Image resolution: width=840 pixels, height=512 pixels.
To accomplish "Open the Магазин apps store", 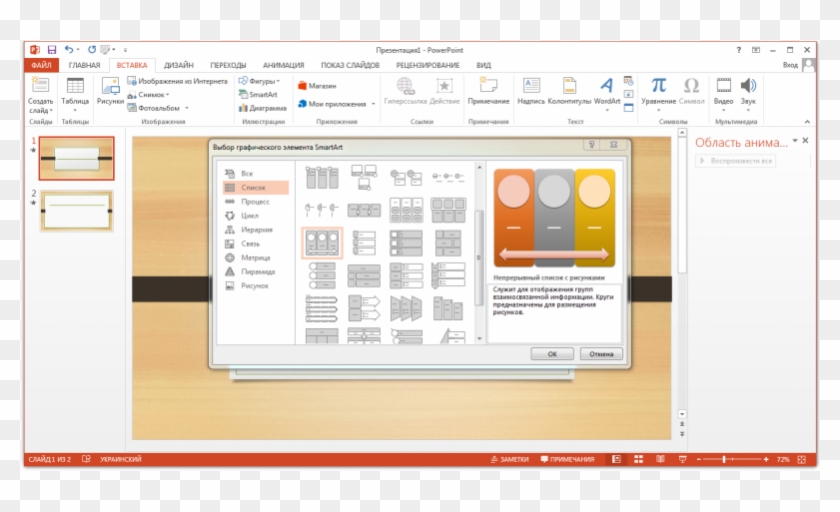I will tap(317, 86).
